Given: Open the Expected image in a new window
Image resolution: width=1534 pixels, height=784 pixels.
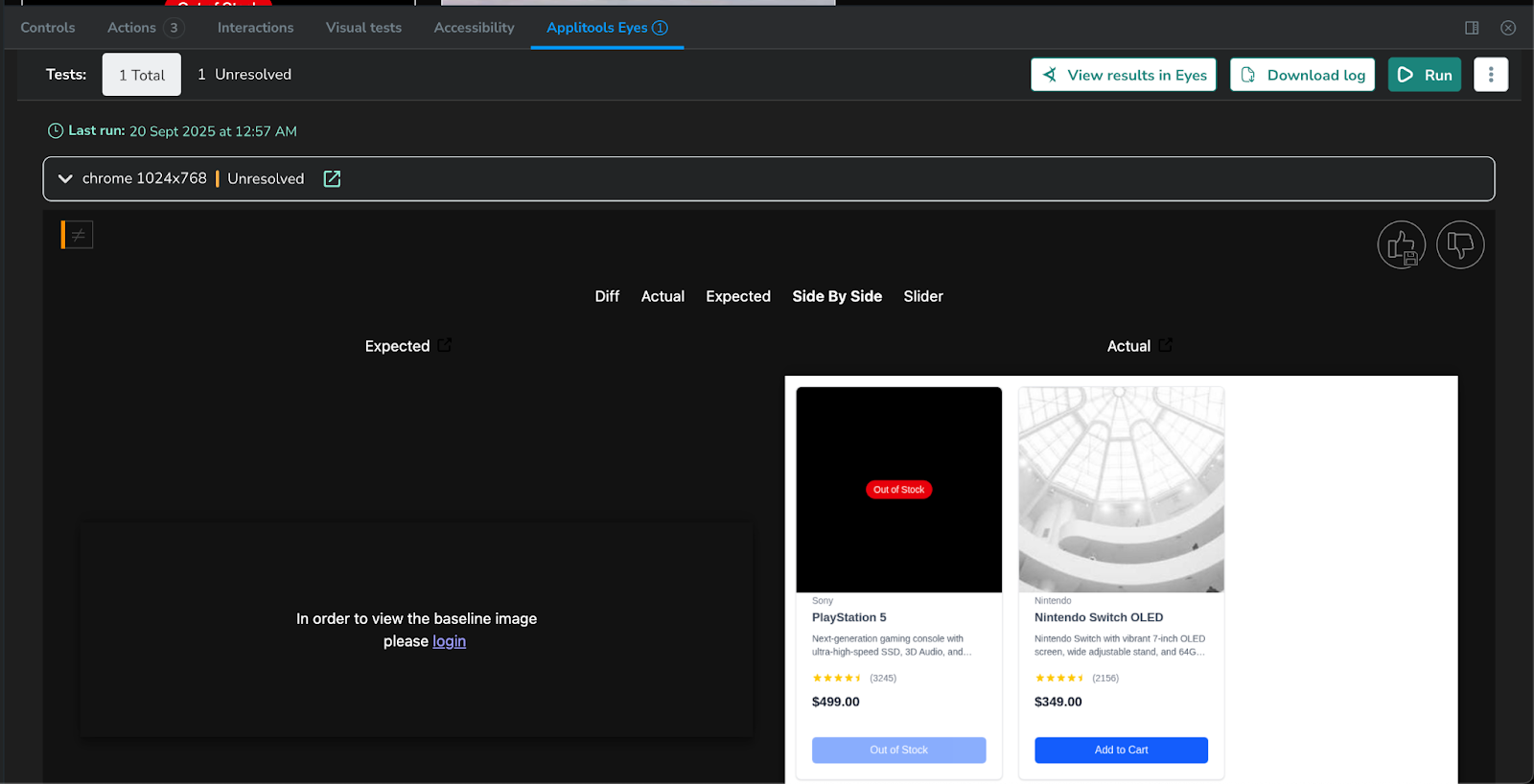Looking at the screenshot, I should tap(445, 345).
